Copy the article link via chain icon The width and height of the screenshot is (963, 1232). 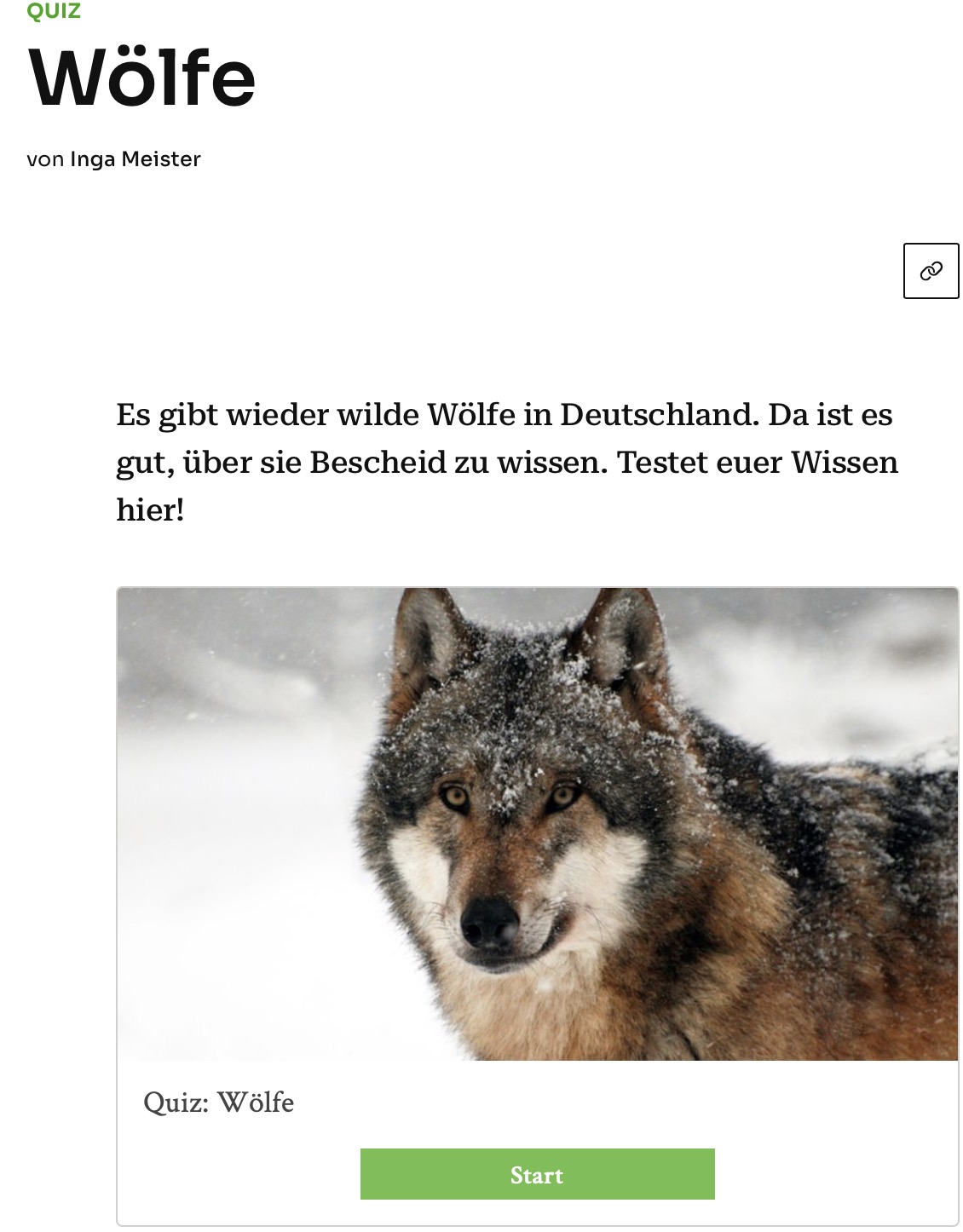pyautogui.click(x=931, y=271)
